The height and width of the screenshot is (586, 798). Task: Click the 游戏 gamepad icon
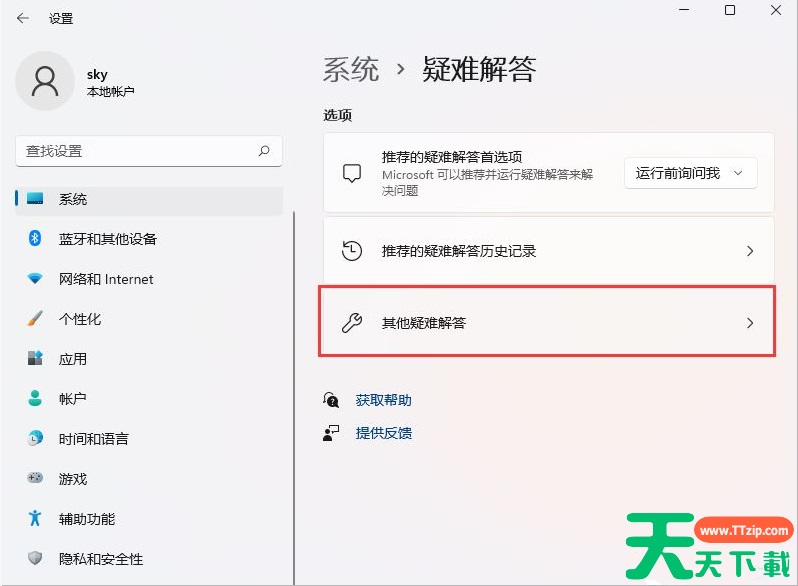pyautogui.click(x=35, y=478)
